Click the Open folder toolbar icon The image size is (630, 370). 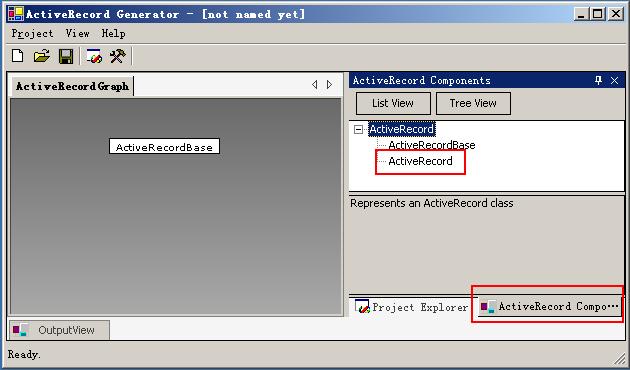coord(42,56)
